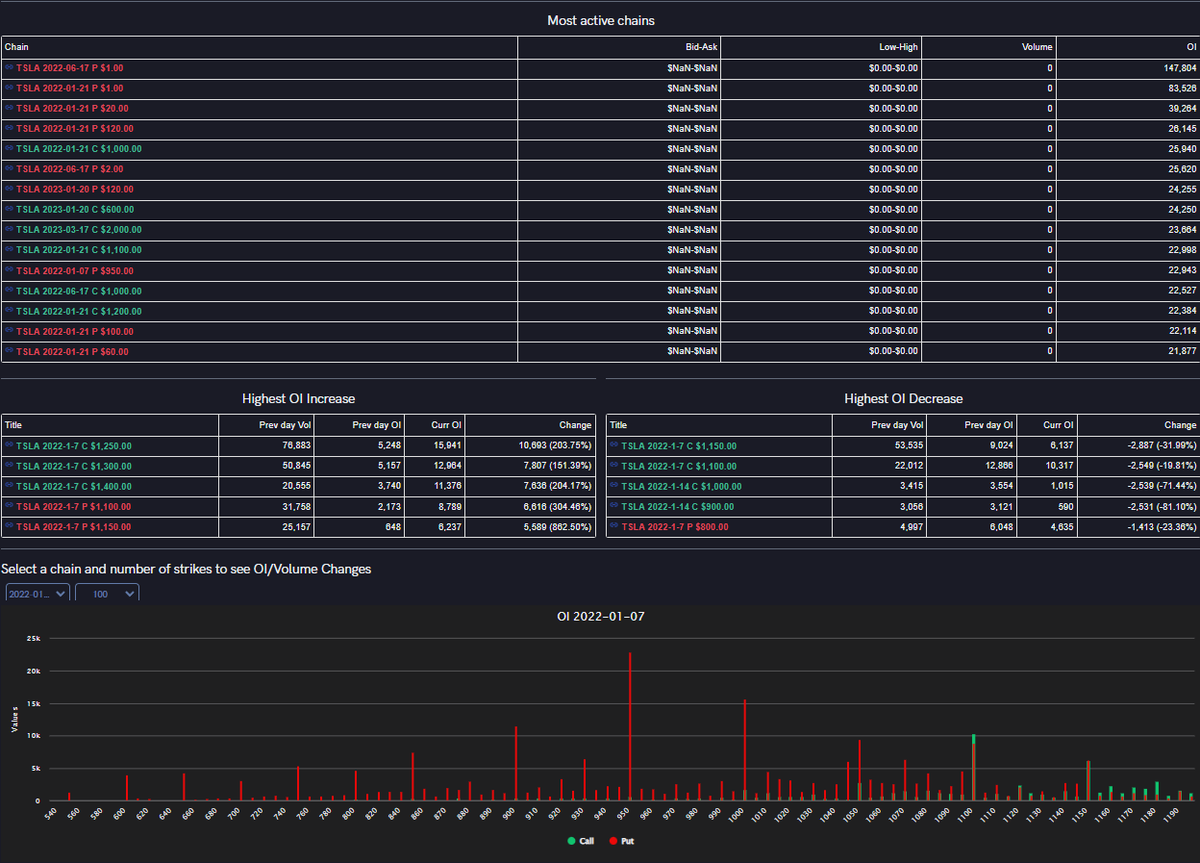
Task: Click the put bar at strike 900
Action: pyautogui.click(x=515, y=764)
